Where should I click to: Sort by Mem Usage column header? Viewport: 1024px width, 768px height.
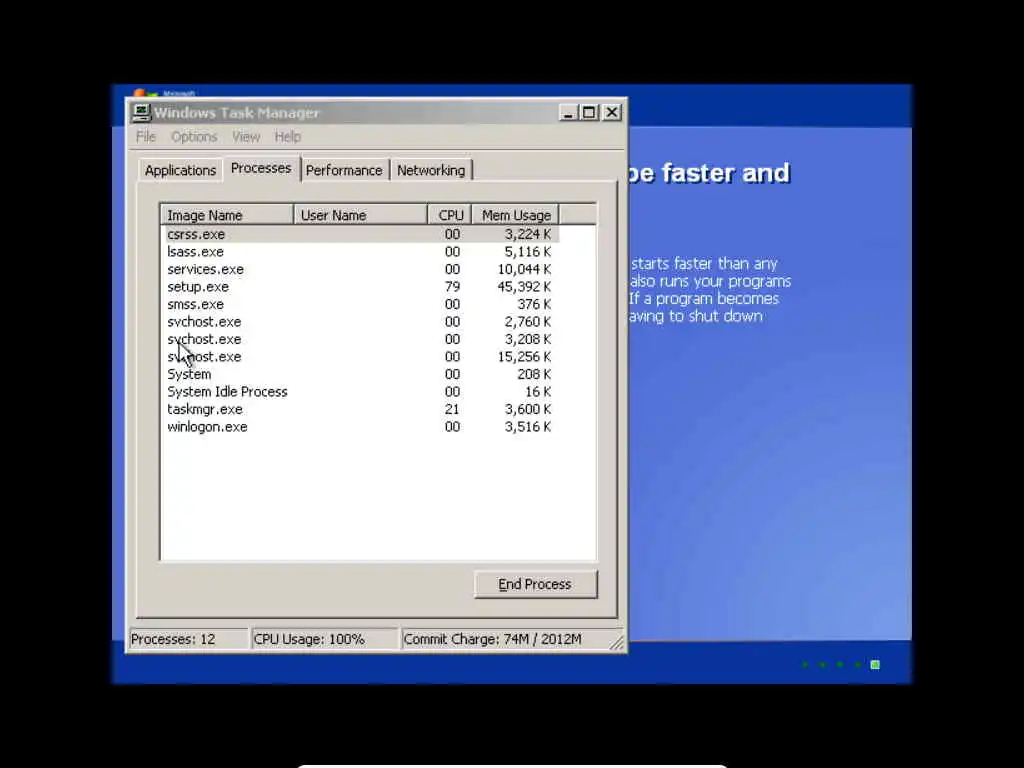(515, 215)
